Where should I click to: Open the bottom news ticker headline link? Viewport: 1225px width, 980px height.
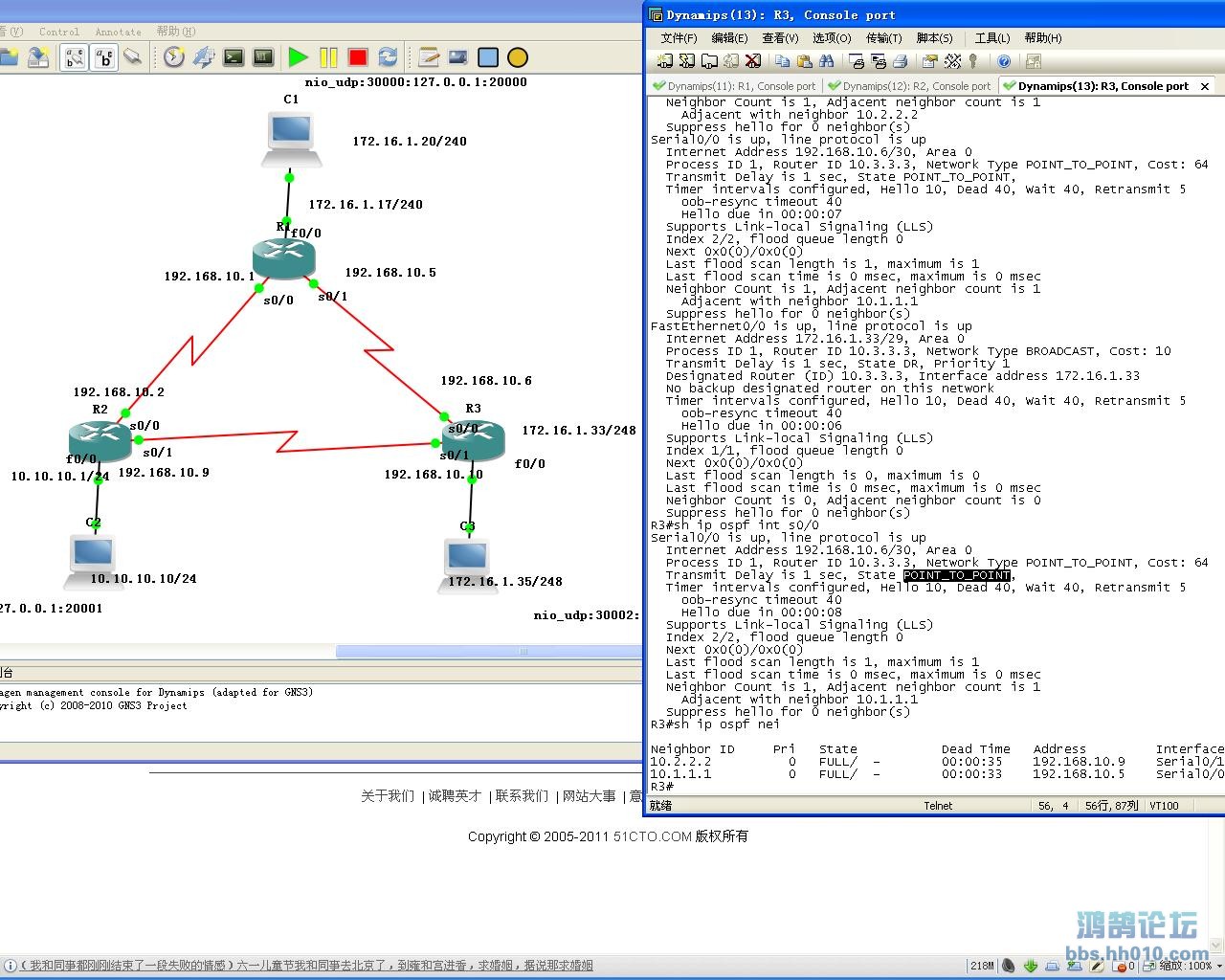point(306,966)
